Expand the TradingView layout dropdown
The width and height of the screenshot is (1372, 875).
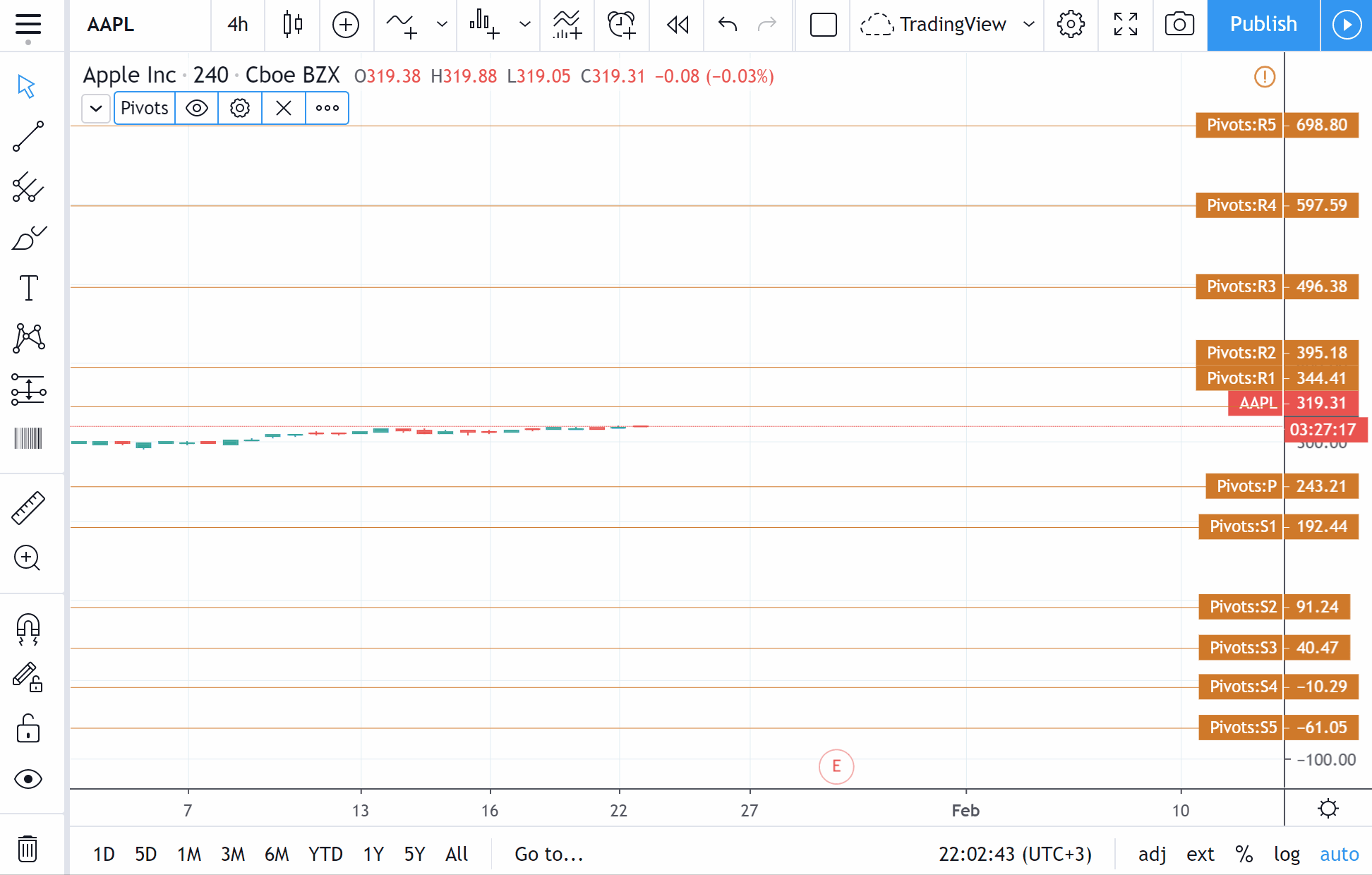(1029, 25)
